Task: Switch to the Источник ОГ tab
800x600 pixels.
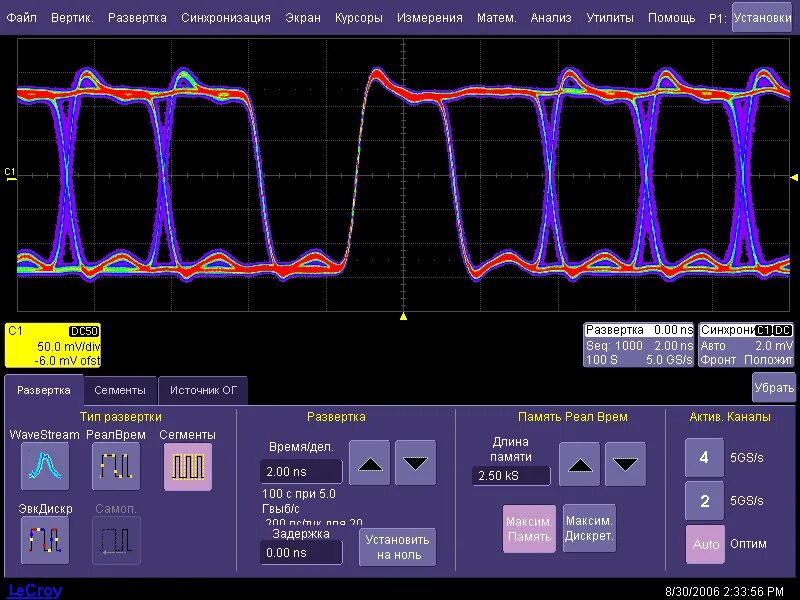Action: point(203,390)
